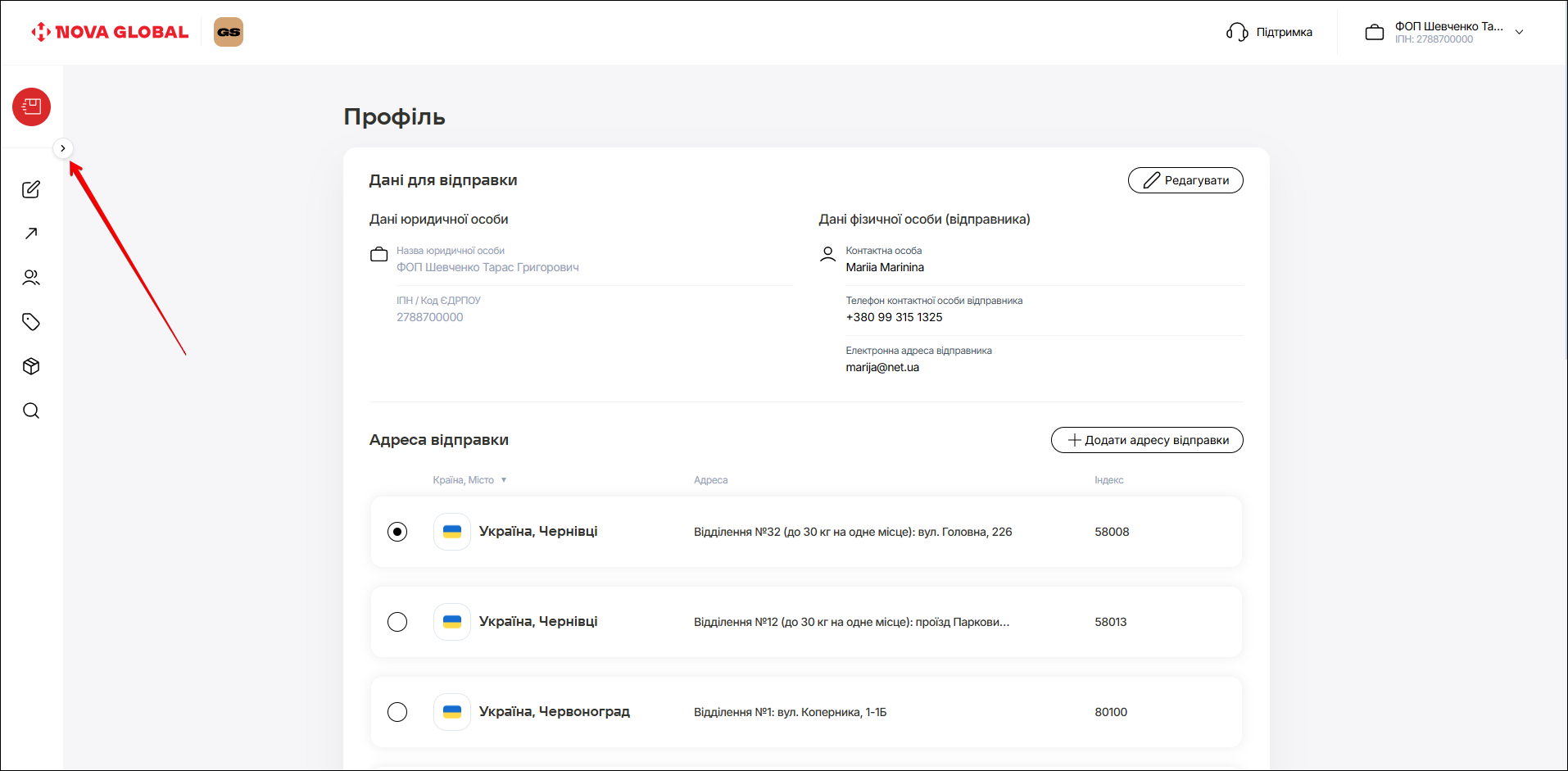Click the Nova Global logo
This screenshot has height=771, width=1568.
[x=110, y=32]
